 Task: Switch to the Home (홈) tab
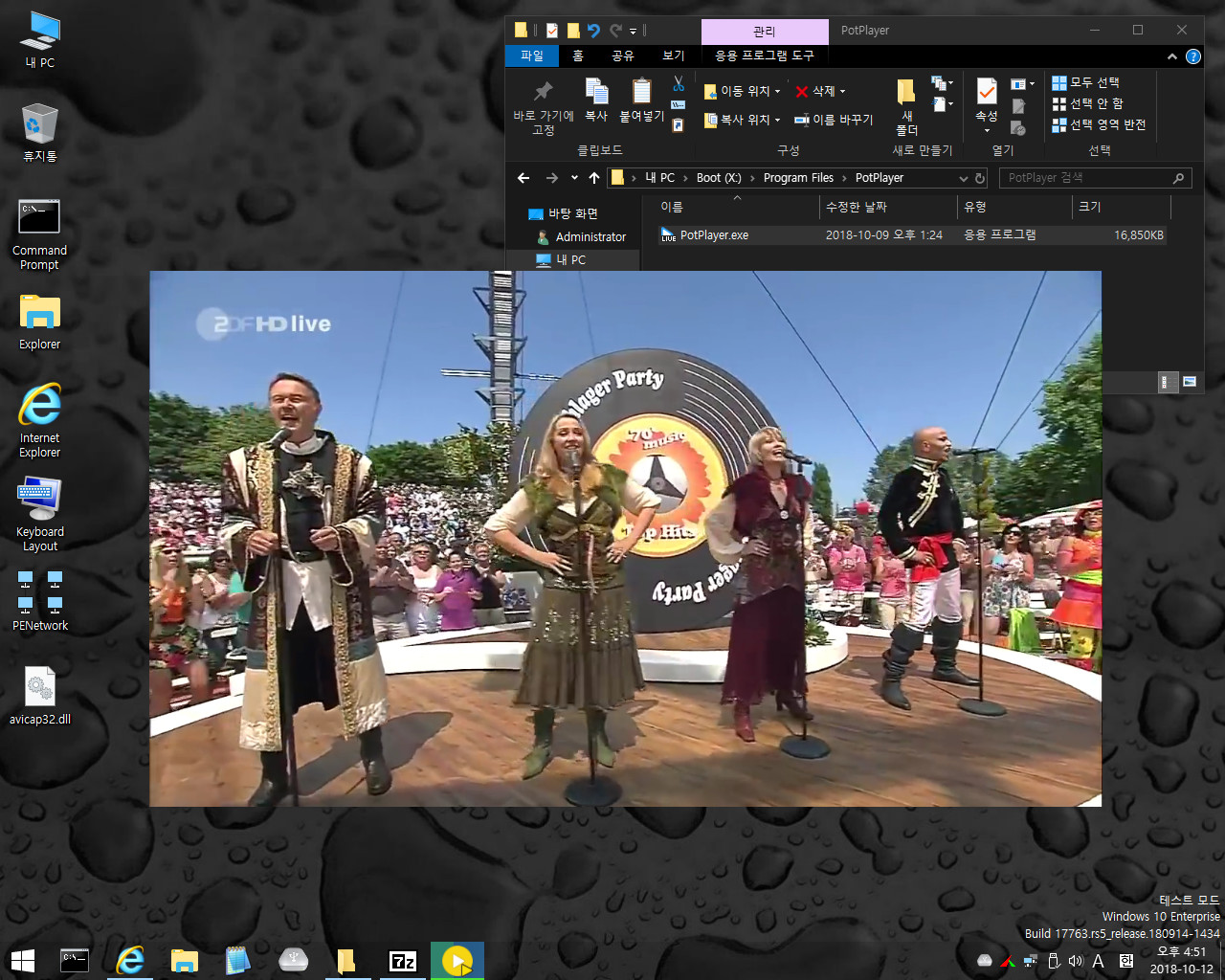(578, 56)
